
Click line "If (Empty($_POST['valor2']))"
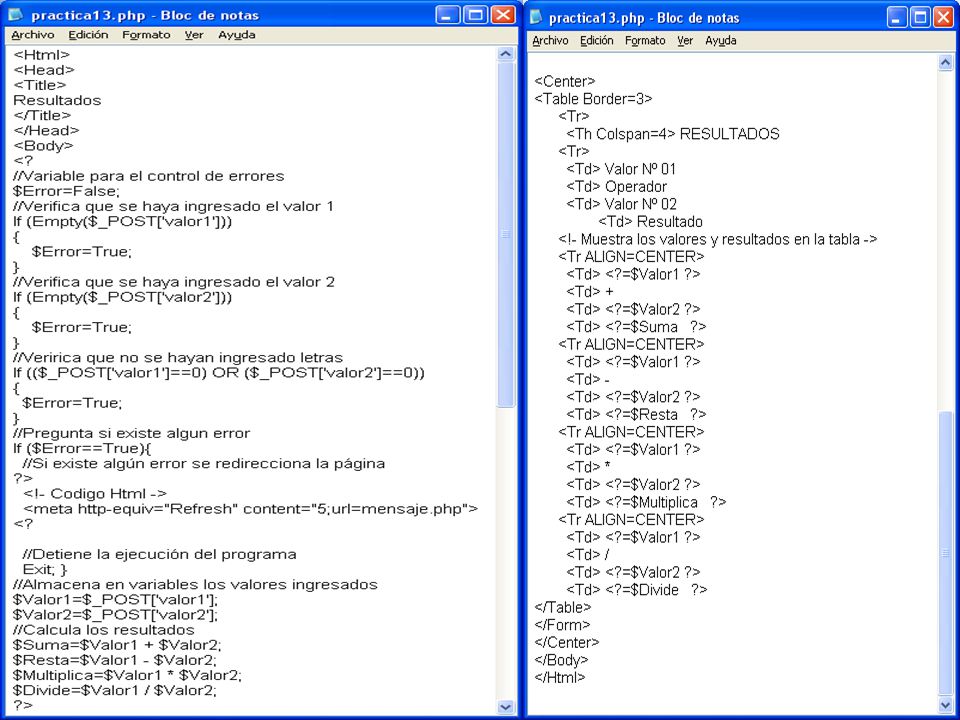pyautogui.click(x=122, y=297)
